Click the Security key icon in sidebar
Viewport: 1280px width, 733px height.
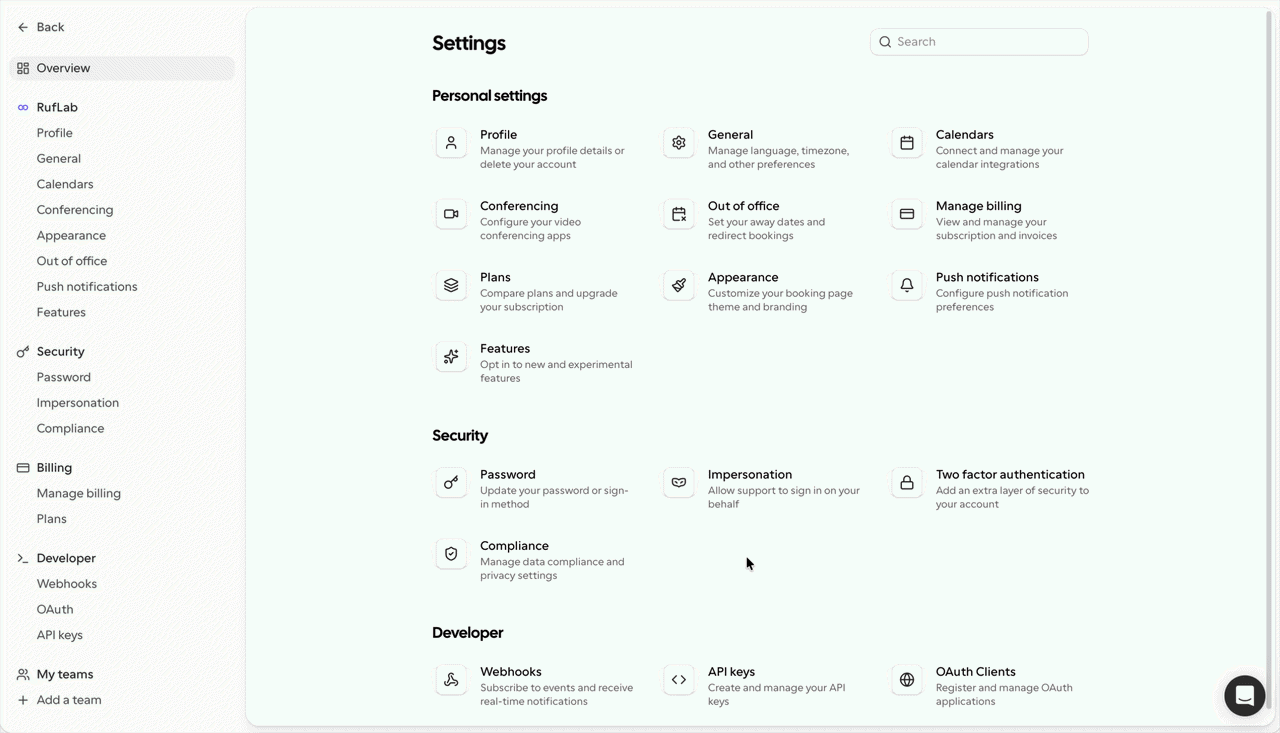coord(23,352)
